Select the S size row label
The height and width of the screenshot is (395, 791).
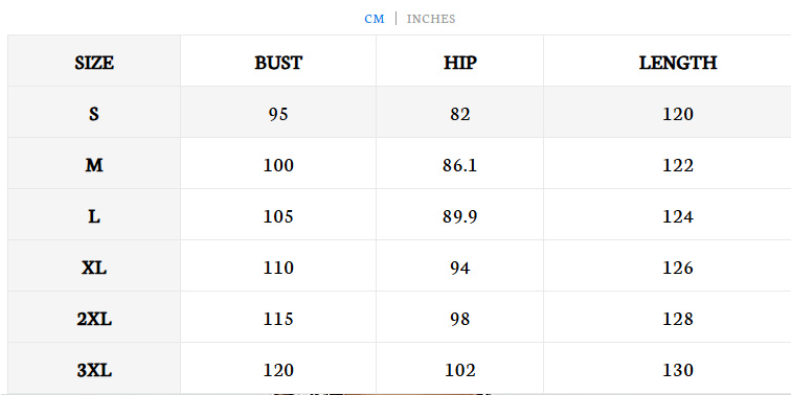94,115
